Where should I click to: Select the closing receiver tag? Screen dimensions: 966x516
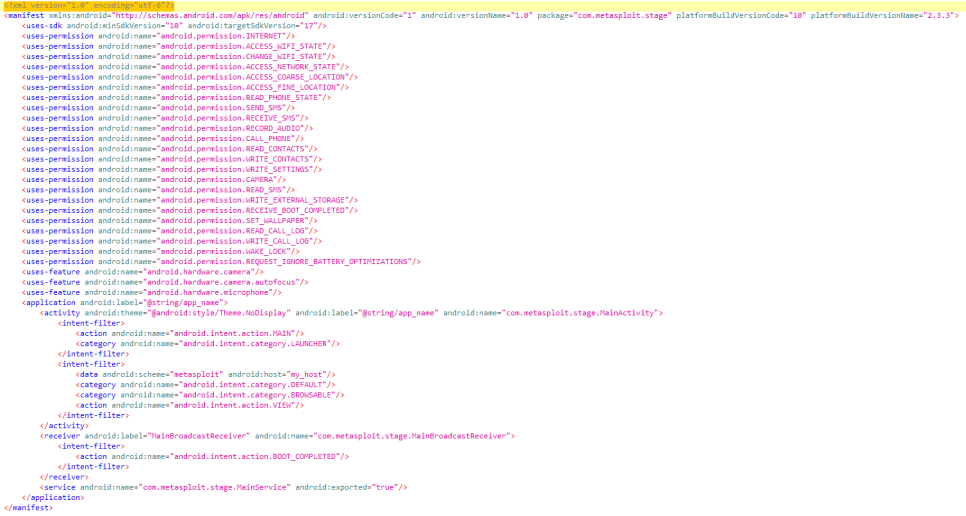[x=64, y=477]
